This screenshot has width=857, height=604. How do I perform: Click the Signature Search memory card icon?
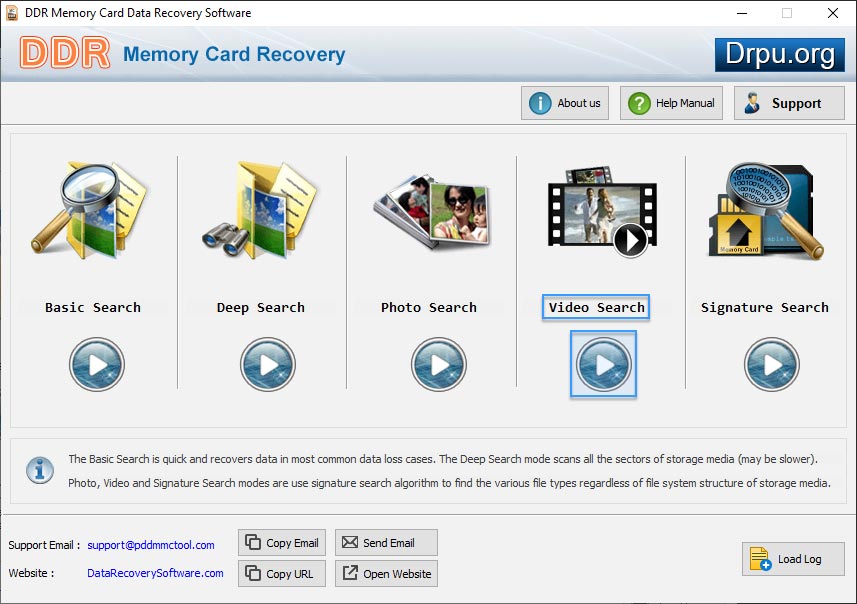765,210
